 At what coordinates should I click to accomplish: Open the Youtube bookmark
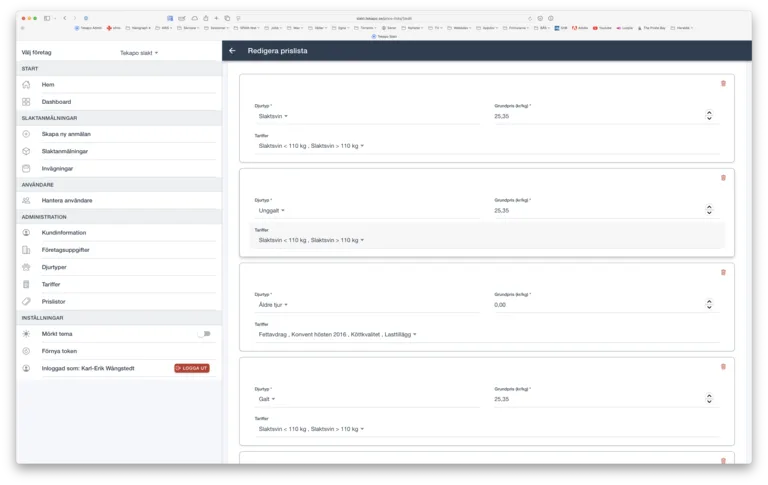coord(602,28)
